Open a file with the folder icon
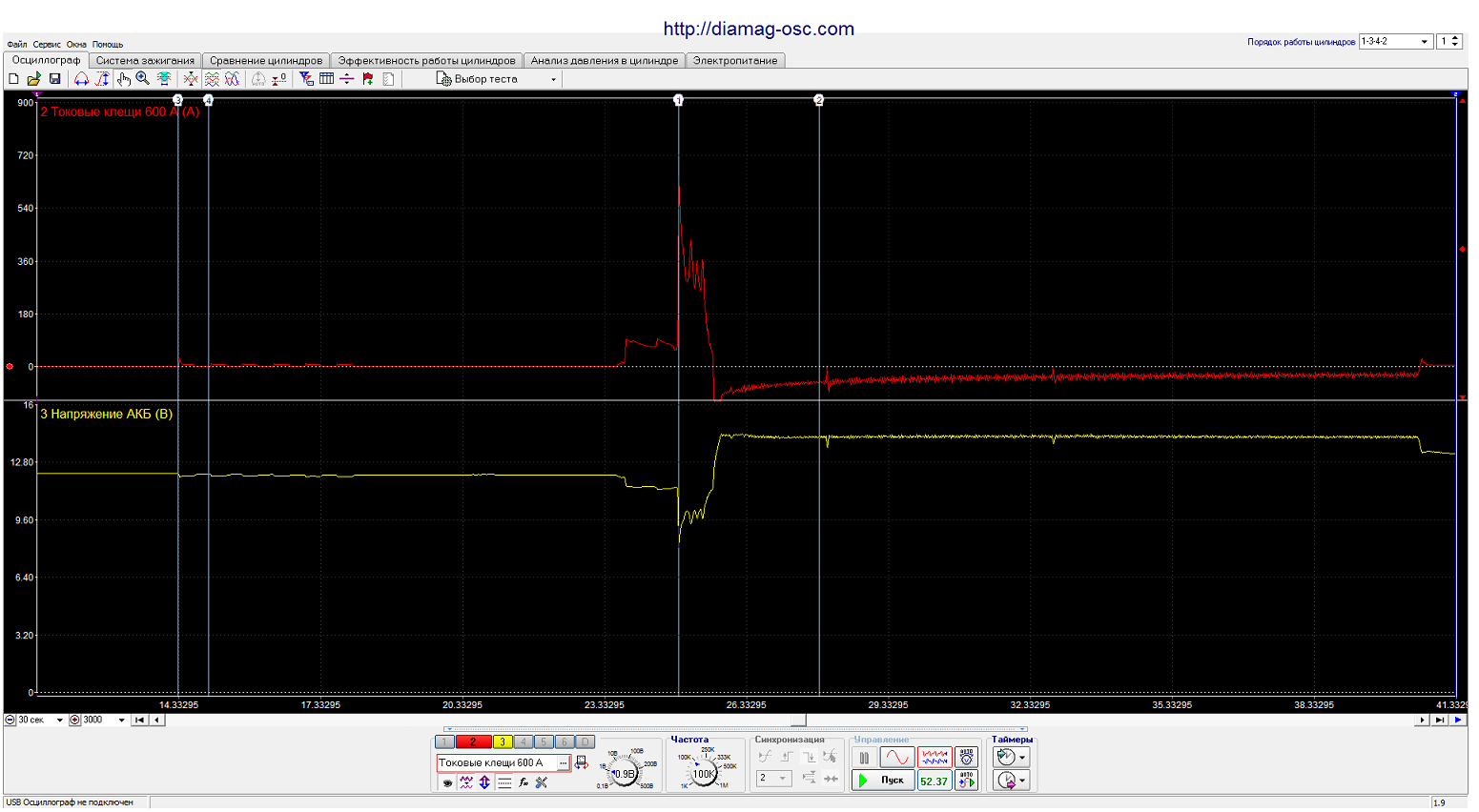The image size is (1479, 812). click(33, 79)
